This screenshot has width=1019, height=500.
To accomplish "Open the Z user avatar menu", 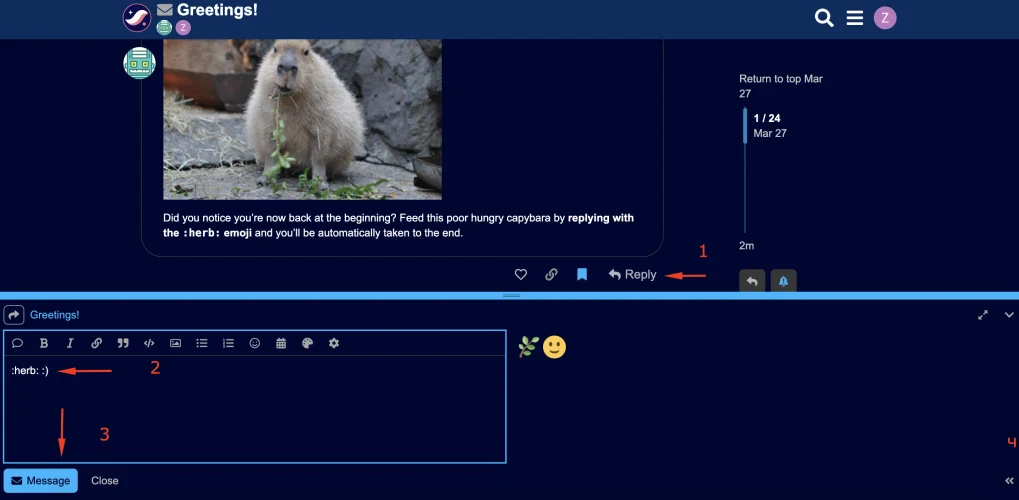I will 885,18.
